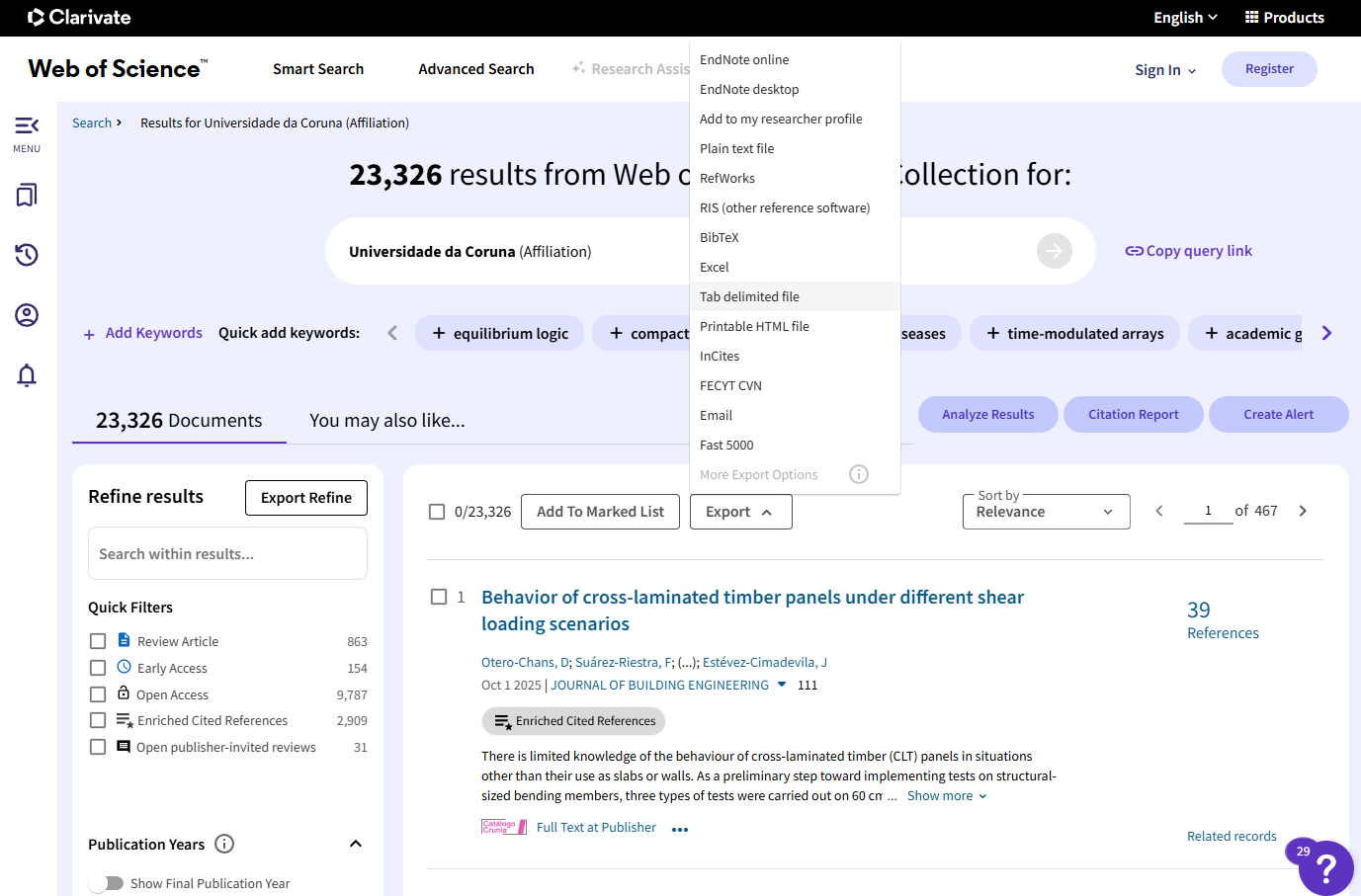Click the Citation Report button
The width and height of the screenshot is (1361, 896).
pyautogui.click(x=1133, y=415)
